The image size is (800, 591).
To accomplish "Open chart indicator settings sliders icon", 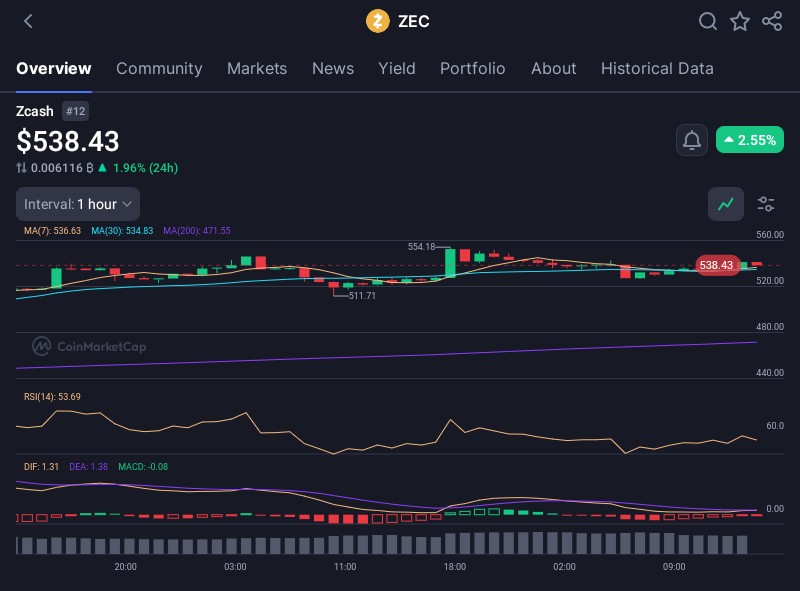I will (766, 204).
